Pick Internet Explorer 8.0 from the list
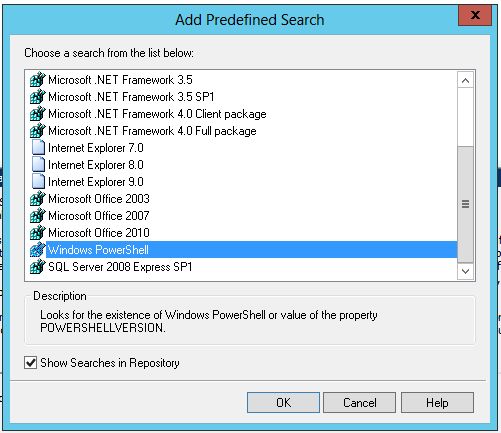 point(96,165)
